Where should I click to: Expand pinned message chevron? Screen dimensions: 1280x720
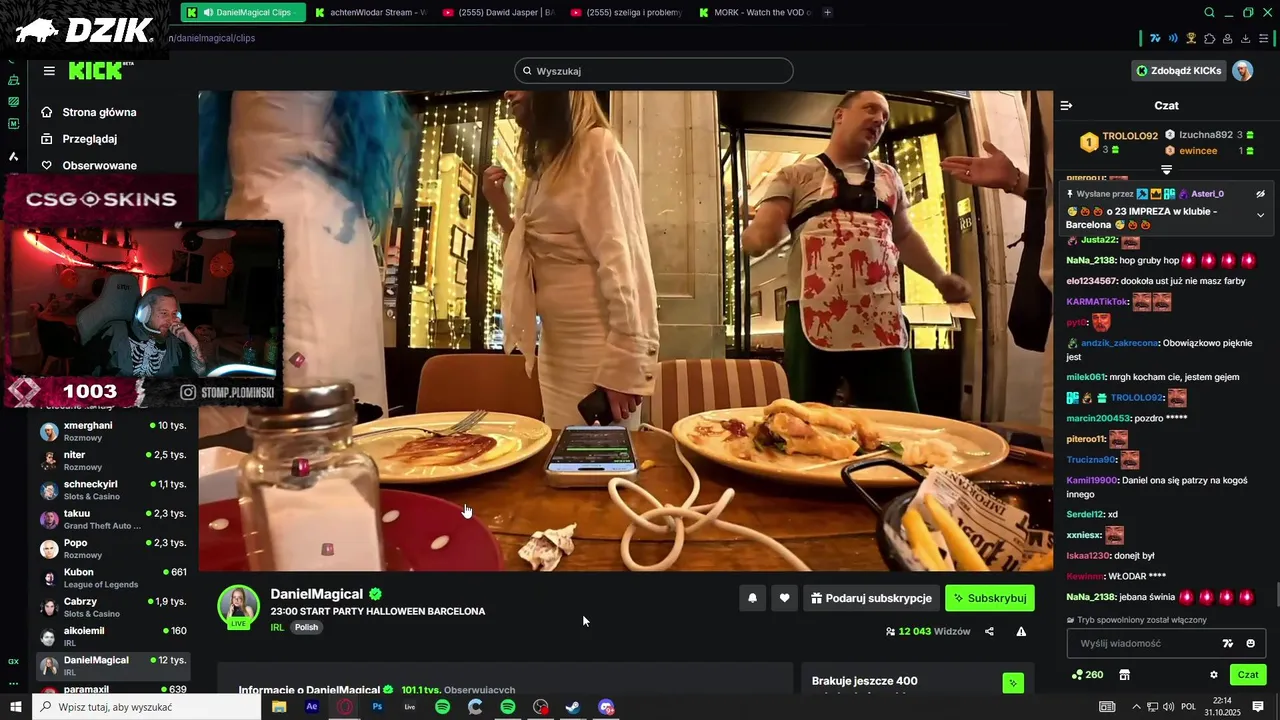tap(1260, 215)
